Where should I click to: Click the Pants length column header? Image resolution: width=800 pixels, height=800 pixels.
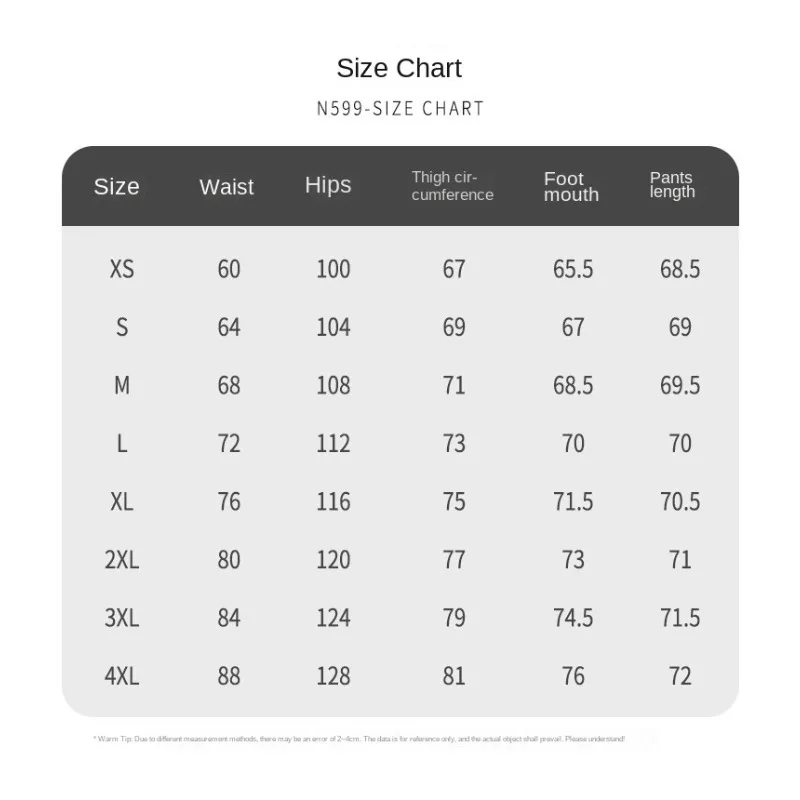(x=672, y=185)
